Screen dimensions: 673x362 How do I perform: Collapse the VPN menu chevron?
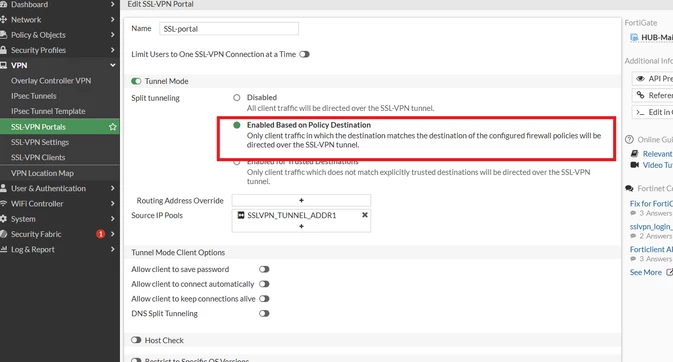(112, 65)
